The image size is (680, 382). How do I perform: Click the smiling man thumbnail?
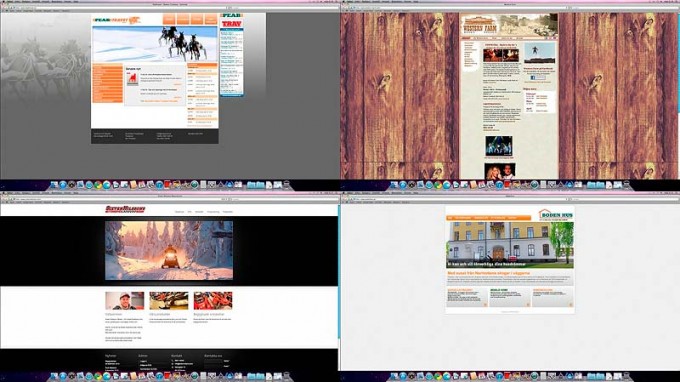coord(124,300)
